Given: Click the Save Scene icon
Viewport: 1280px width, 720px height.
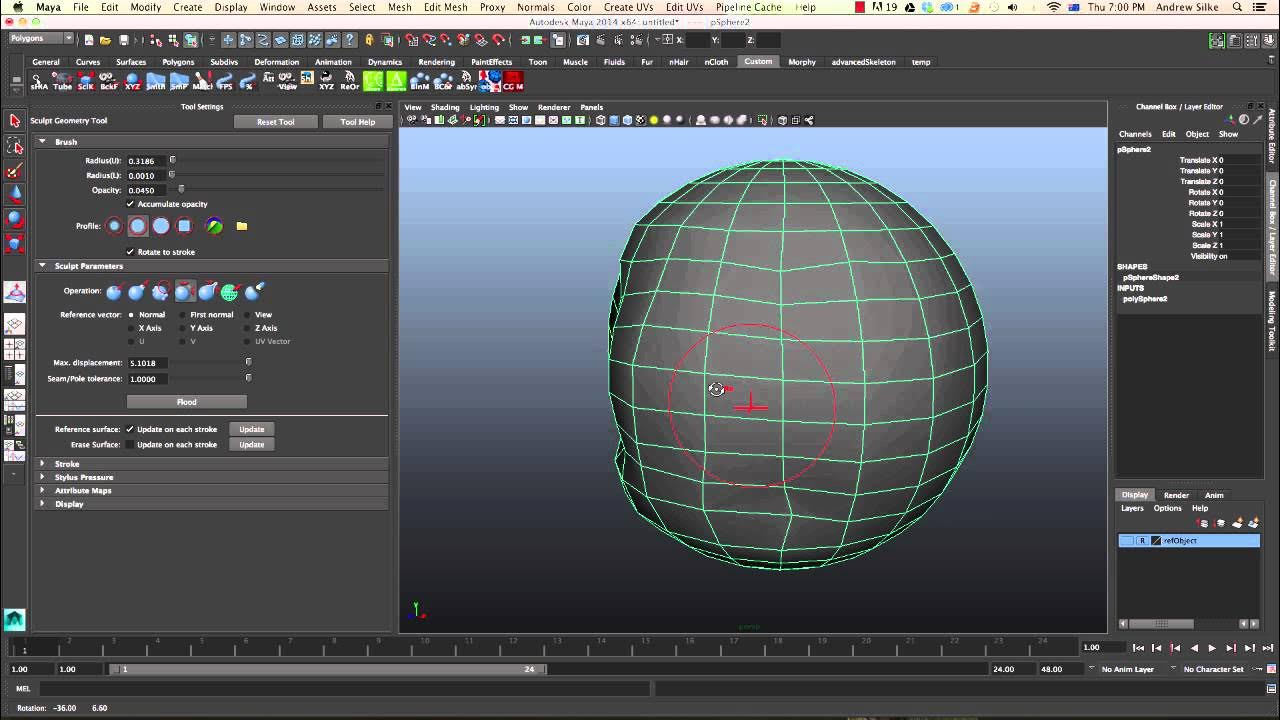Looking at the screenshot, I should click(x=123, y=40).
